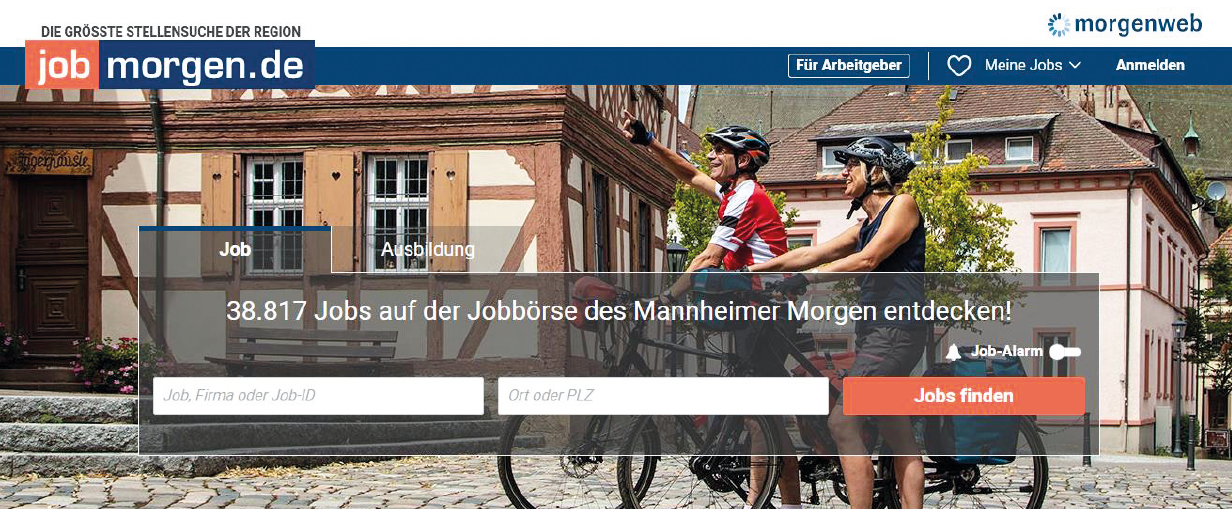The height and width of the screenshot is (509, 1232).
Task: Open the Meine Jobs menu
Action: pos(1023,66)
